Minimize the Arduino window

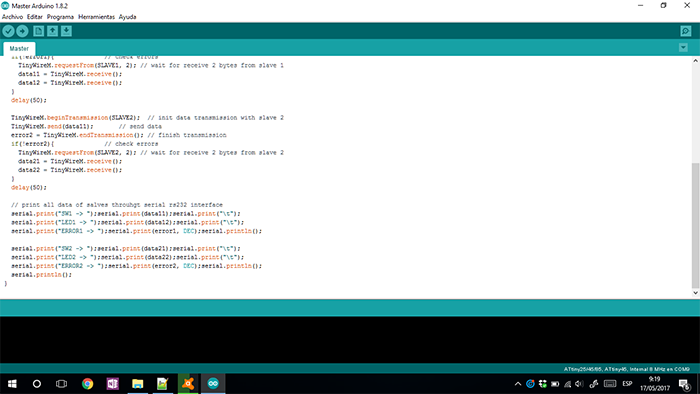click(x=641, y=6)
